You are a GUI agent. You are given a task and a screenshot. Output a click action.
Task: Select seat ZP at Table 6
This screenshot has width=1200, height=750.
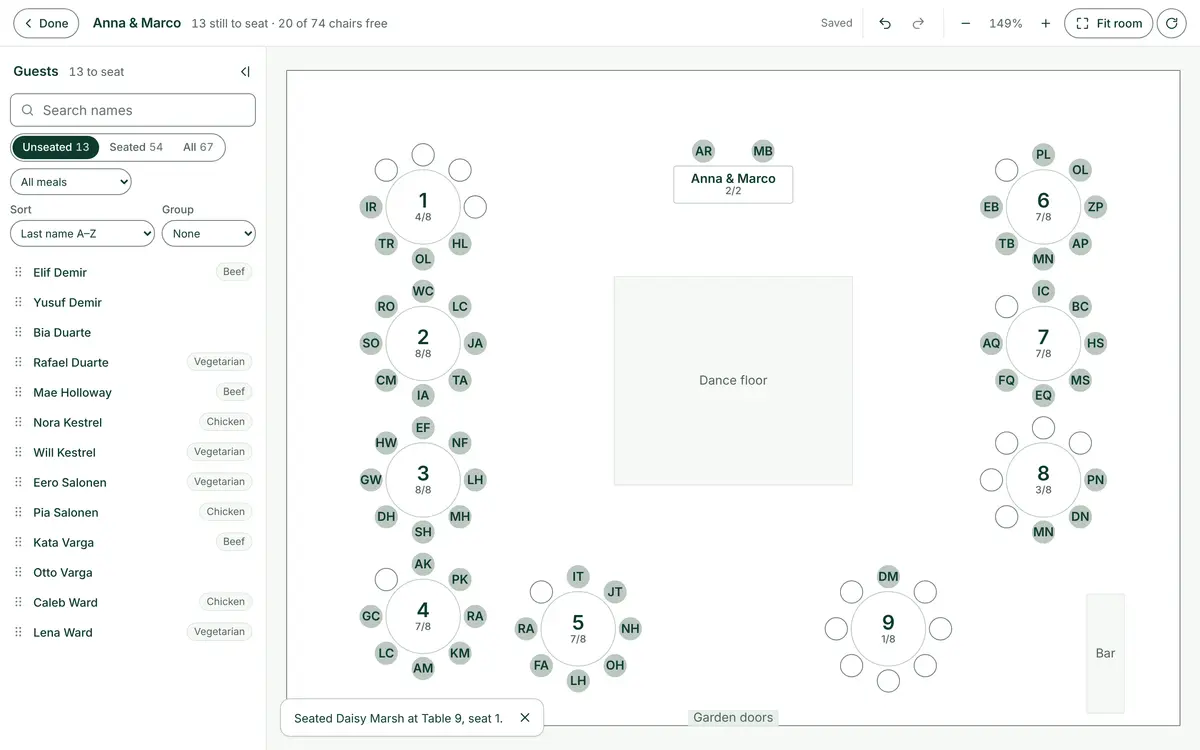pyautogui.click(x=1096, y=207)
